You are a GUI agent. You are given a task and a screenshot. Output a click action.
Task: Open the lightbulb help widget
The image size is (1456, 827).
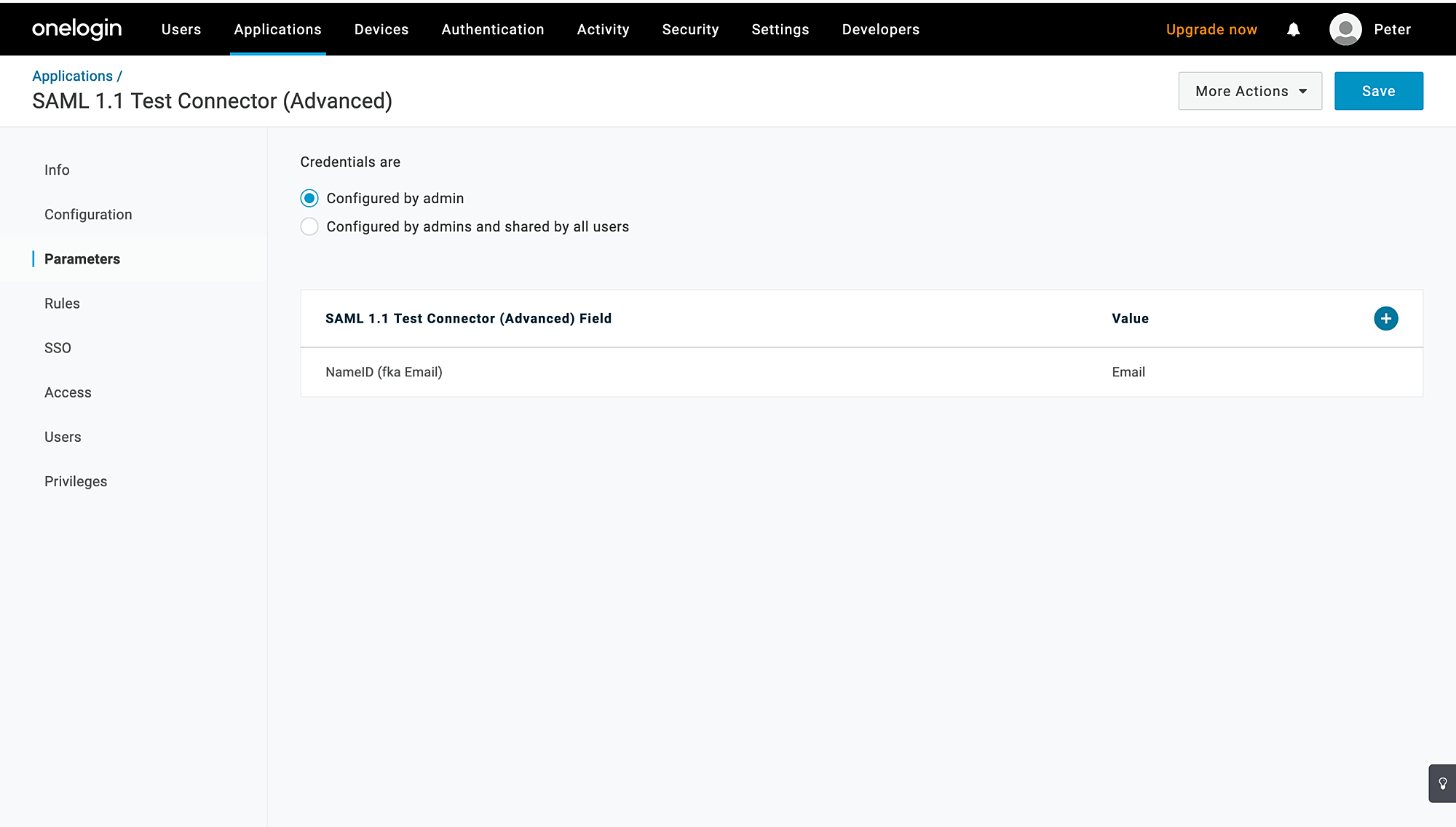click(1442, 783)
